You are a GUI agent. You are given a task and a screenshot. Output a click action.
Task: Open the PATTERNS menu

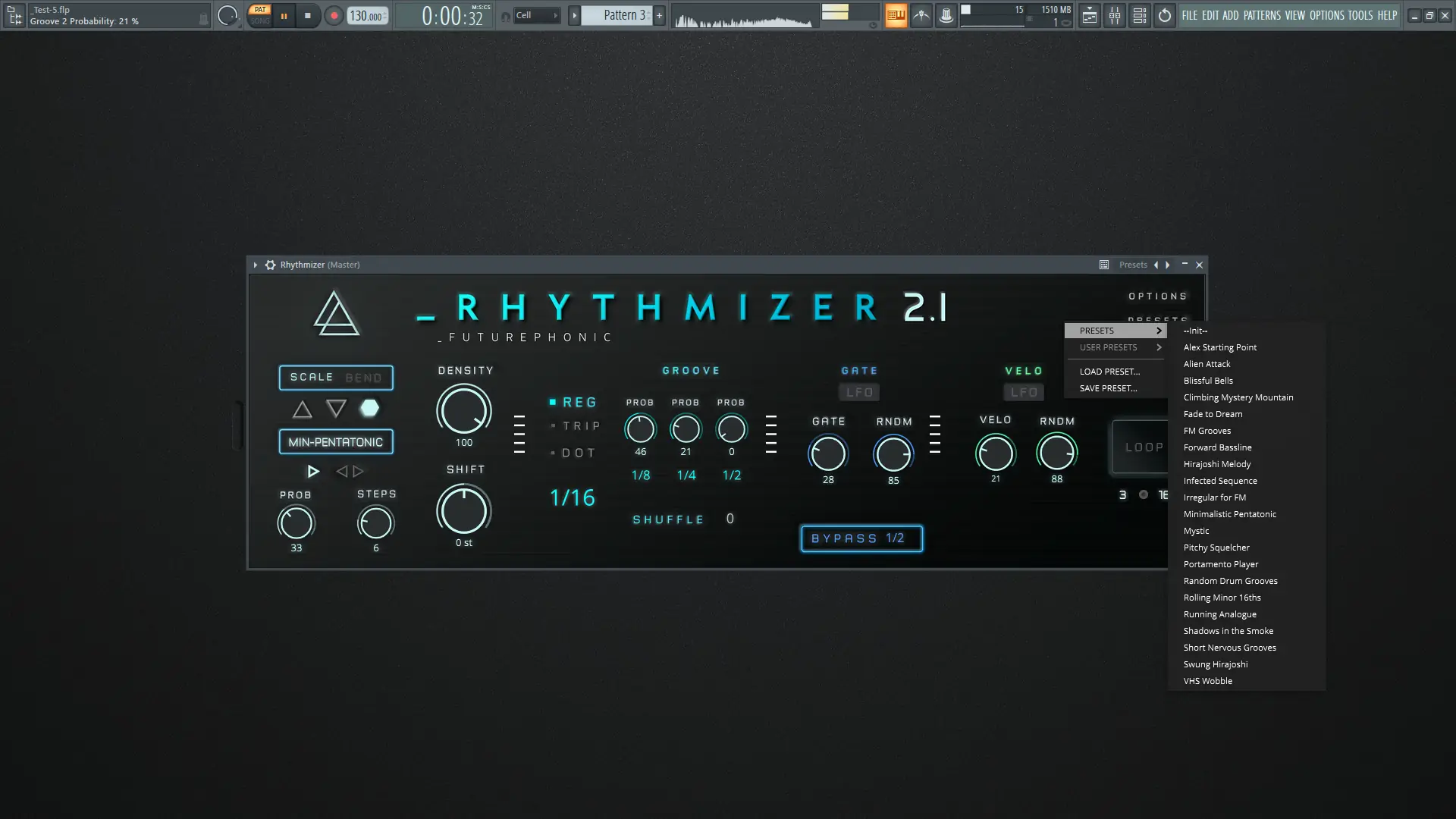[x=1261, y=15]
